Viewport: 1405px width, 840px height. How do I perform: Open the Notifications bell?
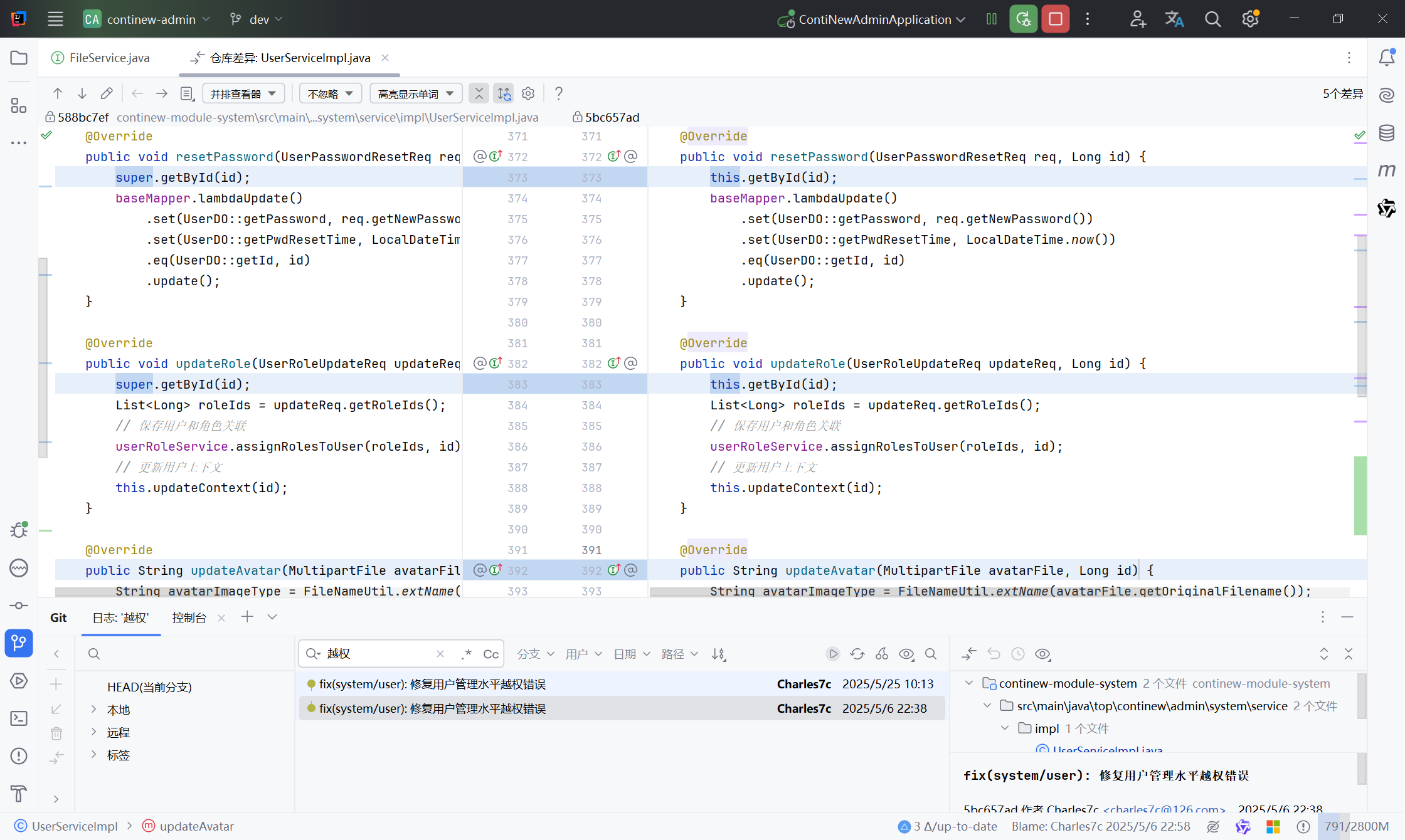1387,58
